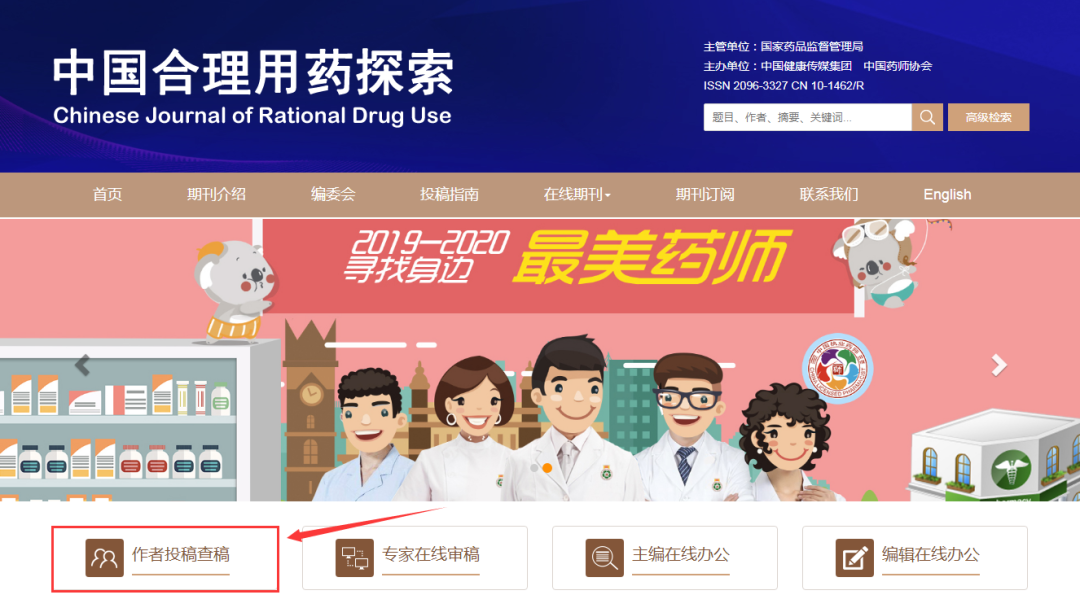
Task: Click the 作者投稿查稿 people icon
Action: coord(105,558)
